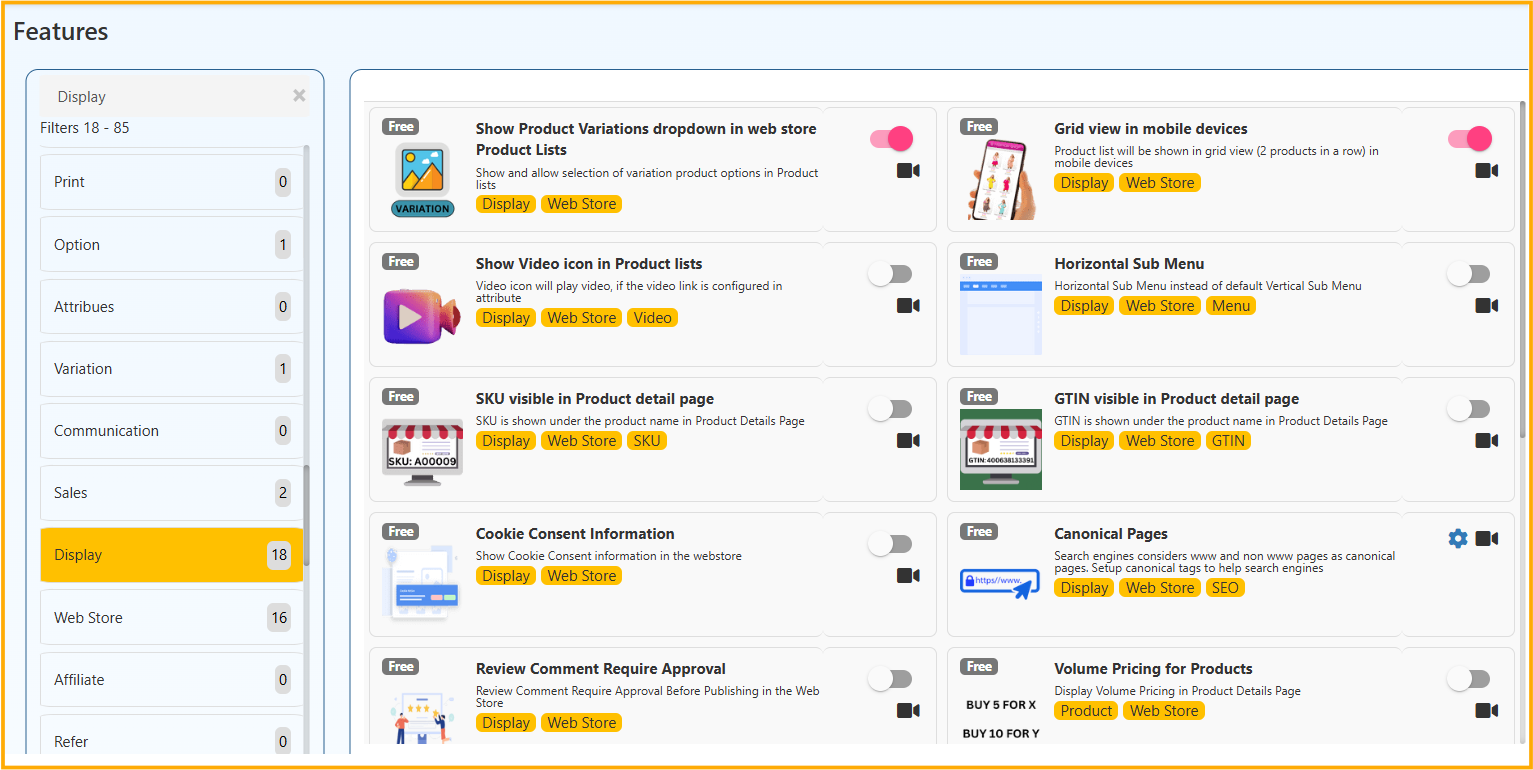
Task: Click the Display filter search field
Action: point(165,97)
